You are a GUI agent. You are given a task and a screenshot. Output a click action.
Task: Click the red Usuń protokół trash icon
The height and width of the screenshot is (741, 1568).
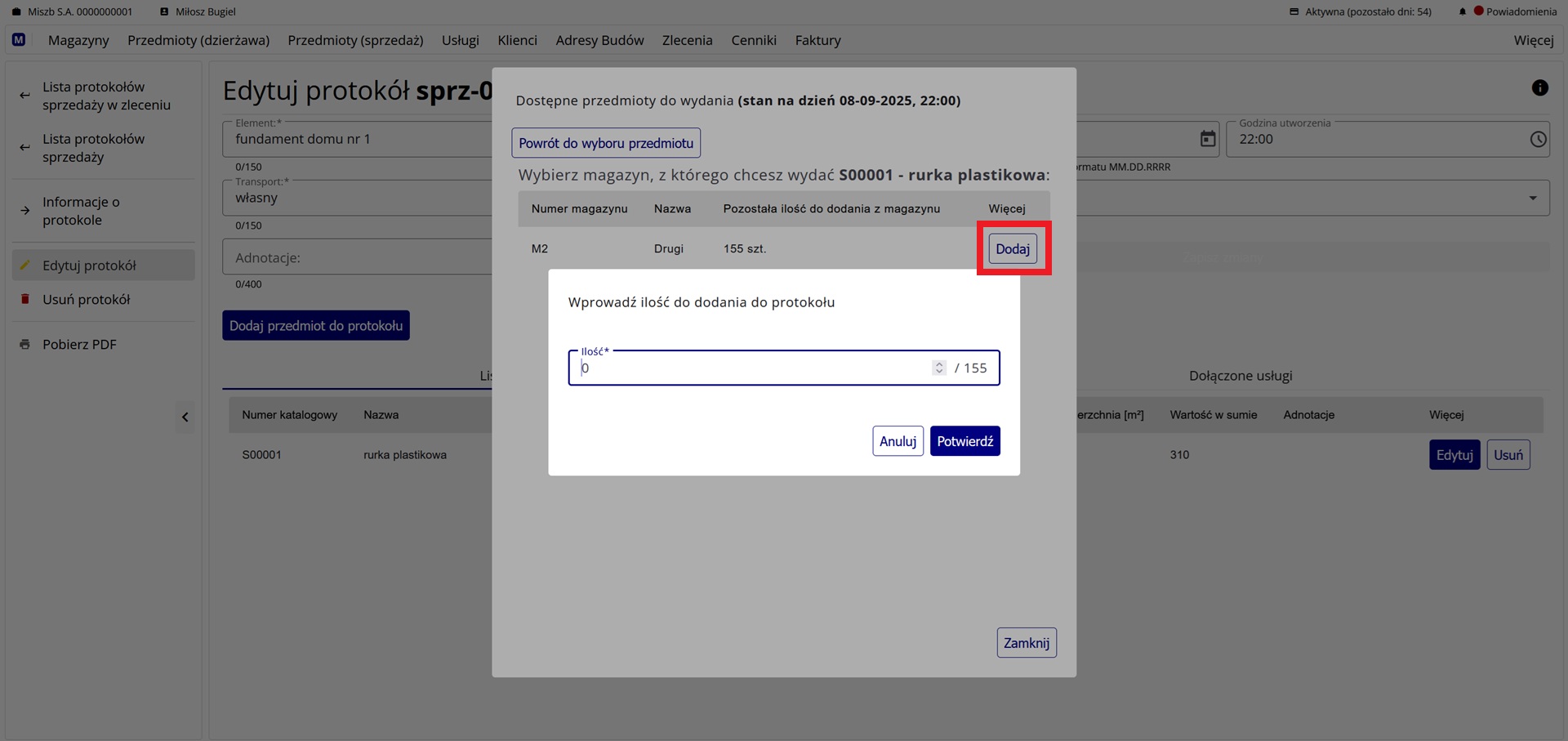25,300
